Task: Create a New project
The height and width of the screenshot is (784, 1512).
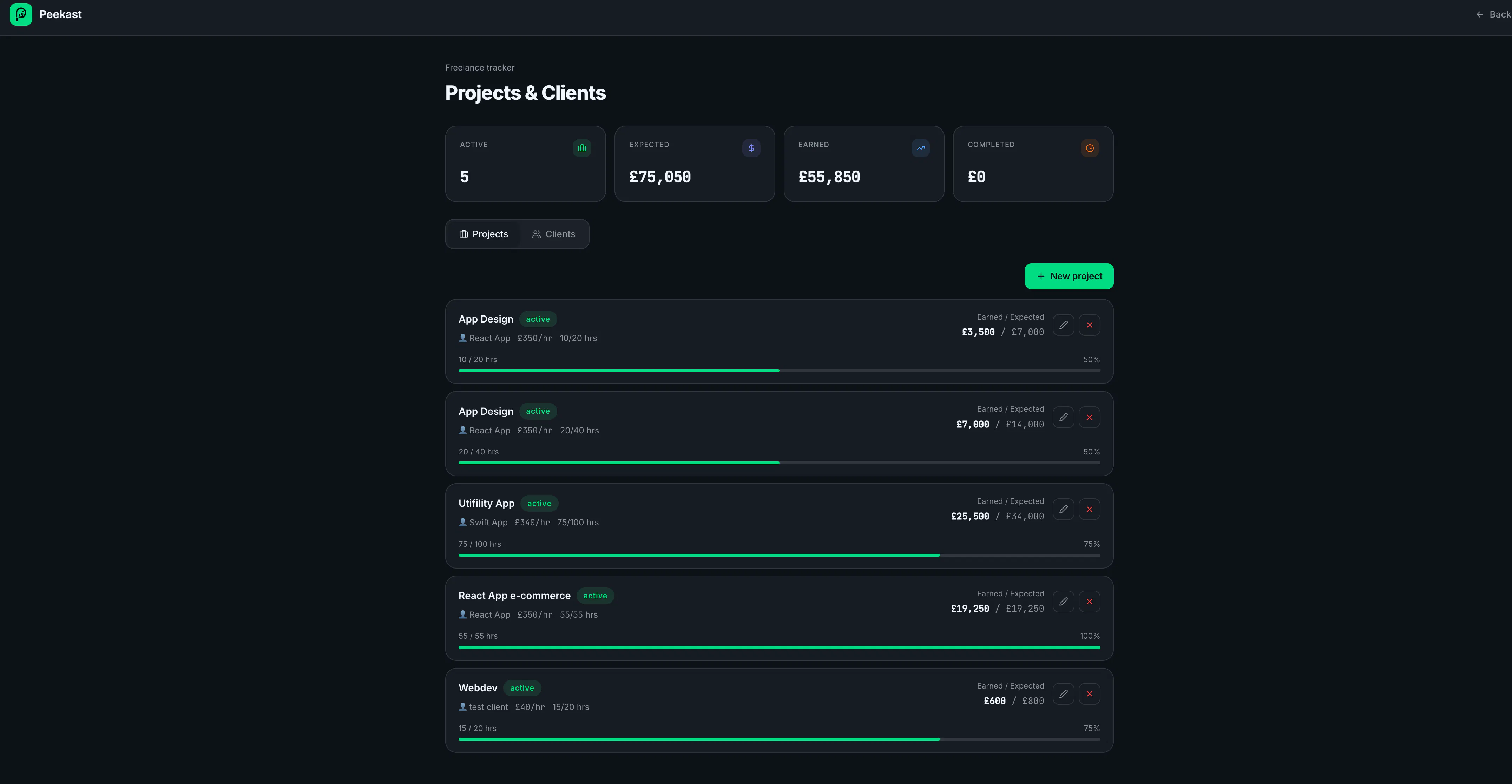Action: pyautogui.click(x=1069, y=276)
